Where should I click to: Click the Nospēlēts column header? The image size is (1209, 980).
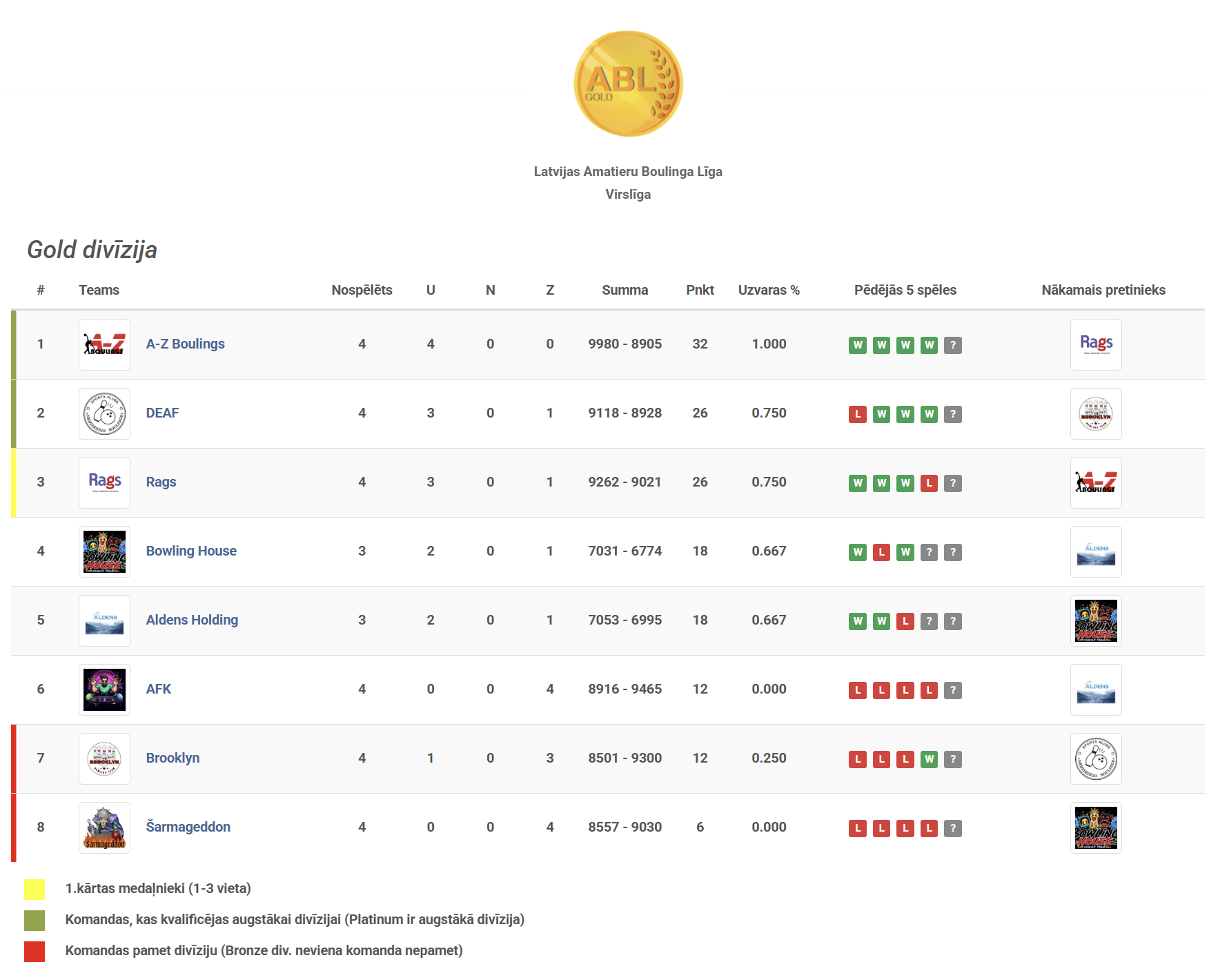[x=362, y=290]
